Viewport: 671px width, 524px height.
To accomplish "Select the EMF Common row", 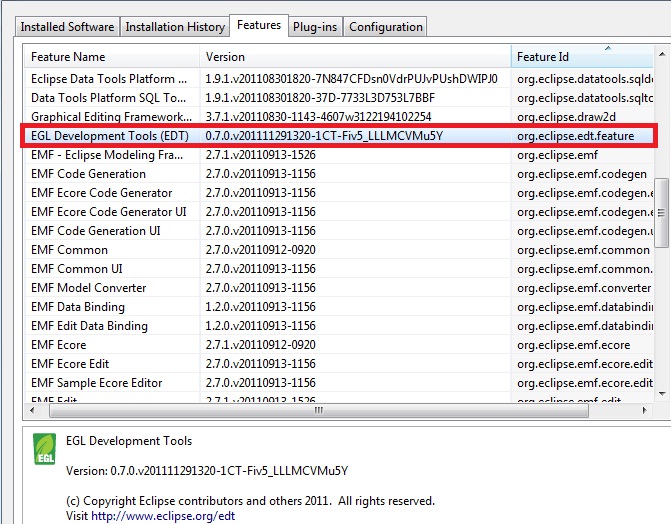I will coord(339,250).
